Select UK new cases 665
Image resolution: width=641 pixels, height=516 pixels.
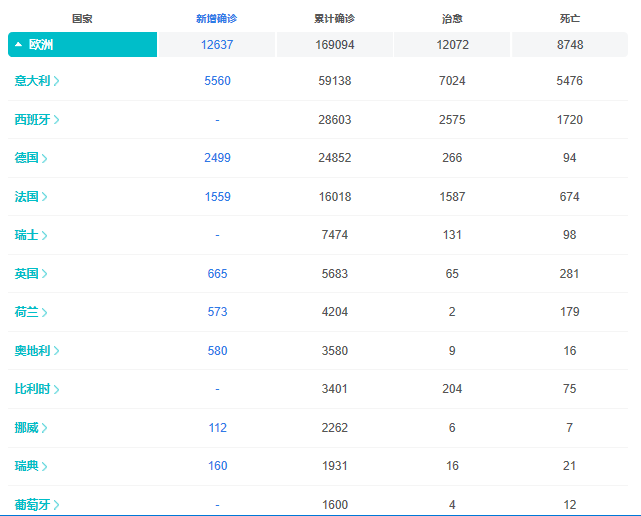[217, 274]
